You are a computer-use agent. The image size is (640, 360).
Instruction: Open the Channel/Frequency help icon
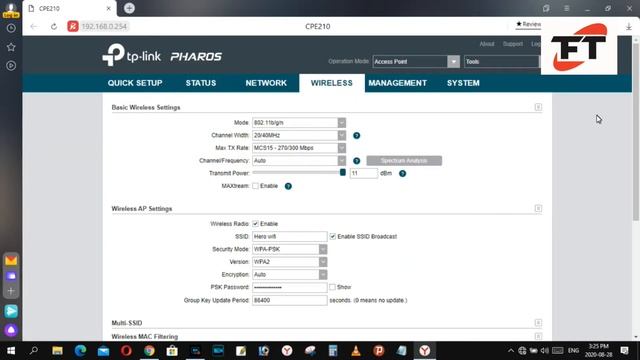click(x=356, y=161)
